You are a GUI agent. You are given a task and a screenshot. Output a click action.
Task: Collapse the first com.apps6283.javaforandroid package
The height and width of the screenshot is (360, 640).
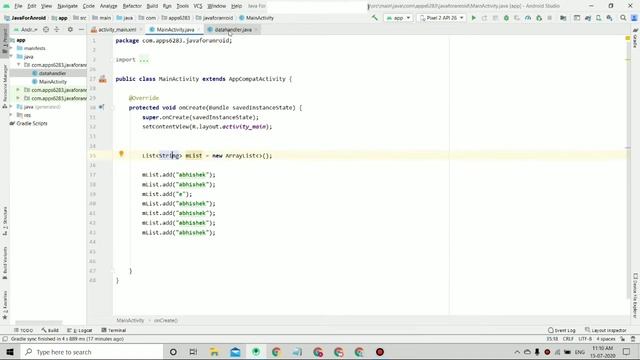pyautogui.click(x=19, y=65)
